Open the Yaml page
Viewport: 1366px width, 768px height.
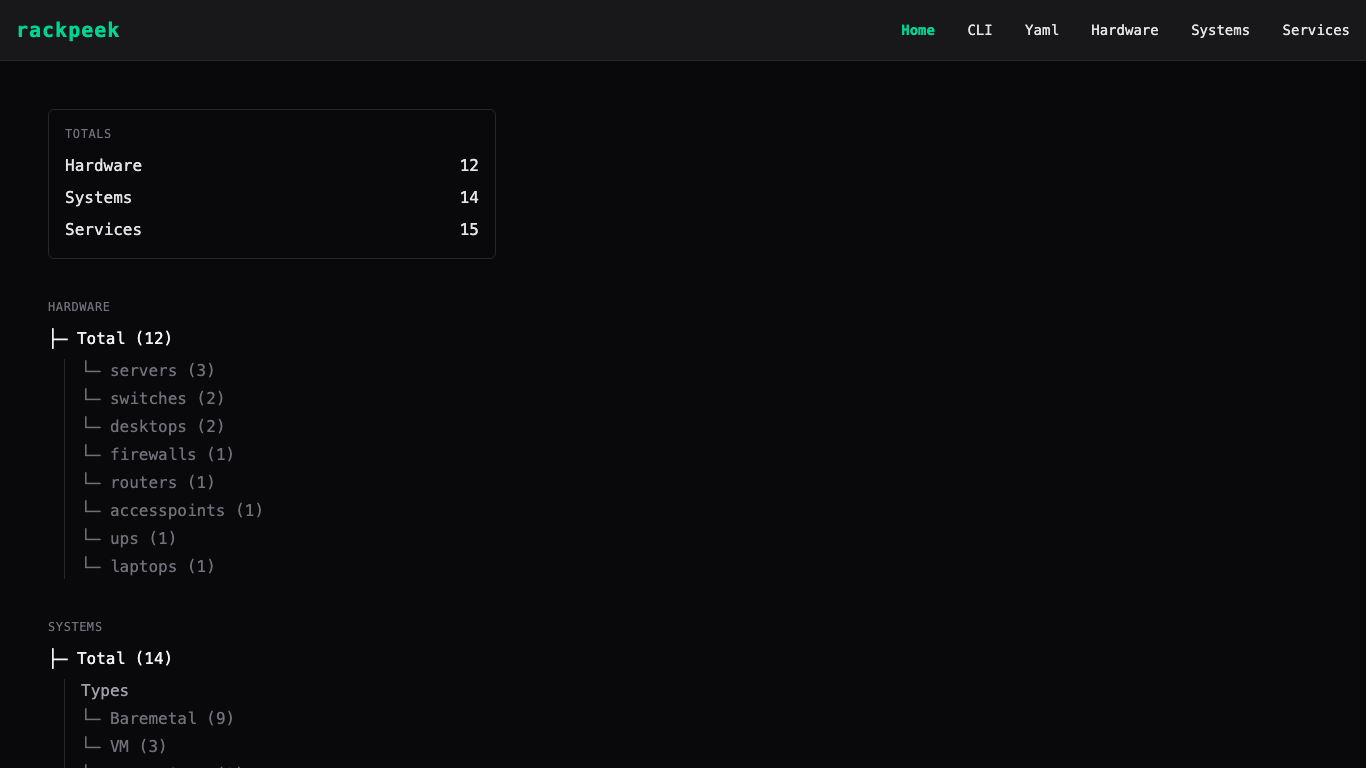(1041, 30)
